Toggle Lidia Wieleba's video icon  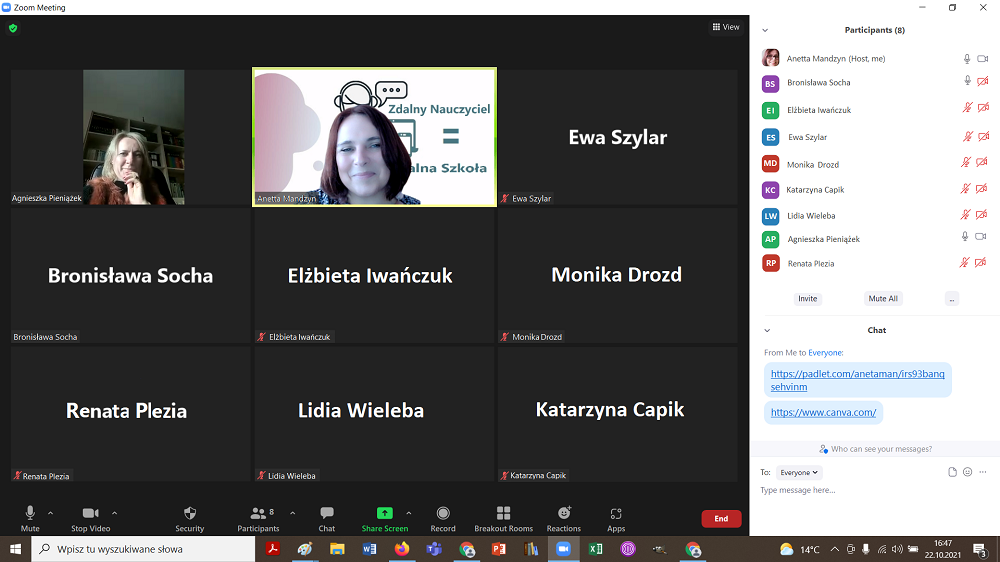pyautogui.click(x=982, y=214)
